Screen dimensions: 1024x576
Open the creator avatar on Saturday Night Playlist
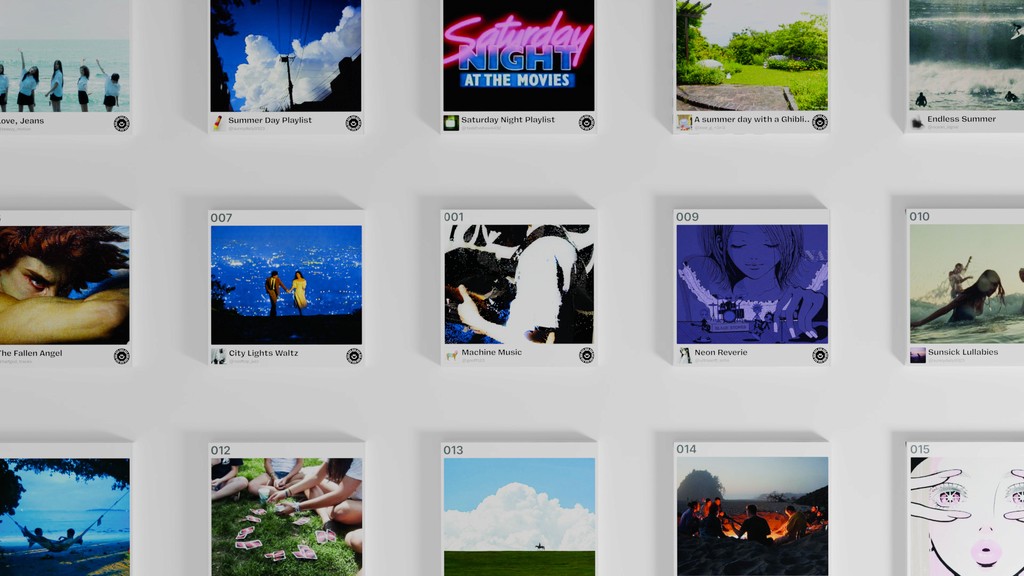point(451,122)
